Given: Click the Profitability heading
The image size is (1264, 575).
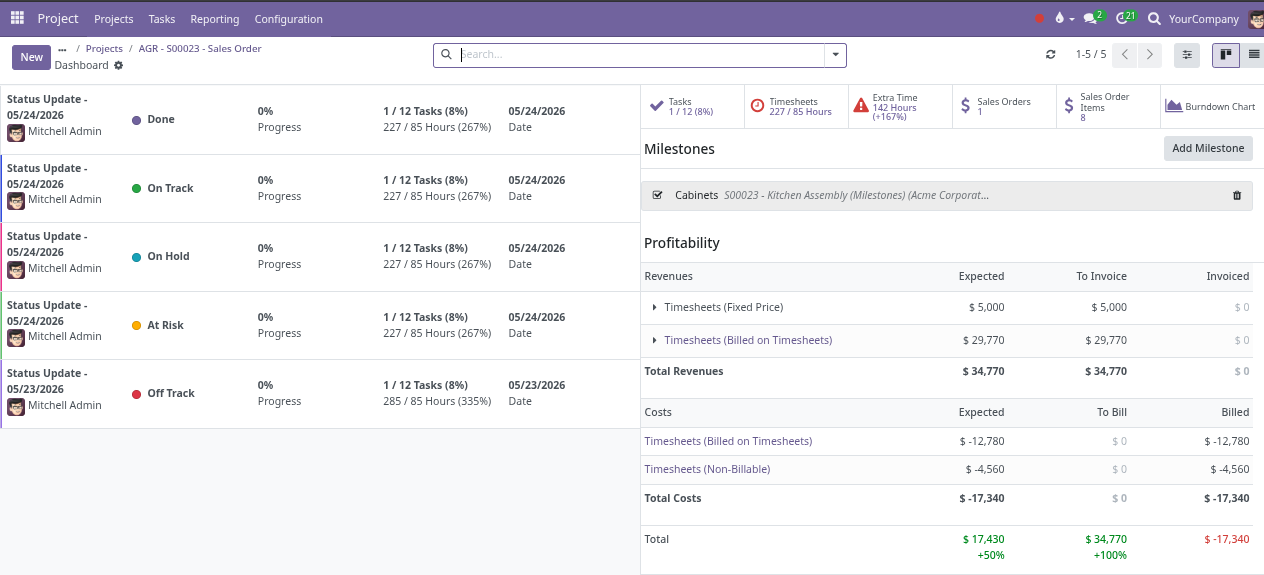Looking at the screenshot, I should [682, 243].
